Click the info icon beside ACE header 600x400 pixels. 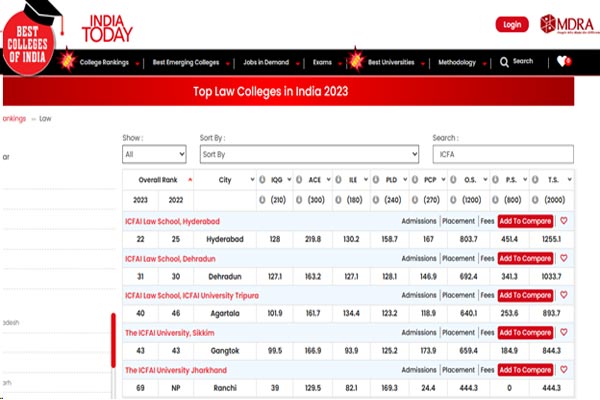click(299, 180)
